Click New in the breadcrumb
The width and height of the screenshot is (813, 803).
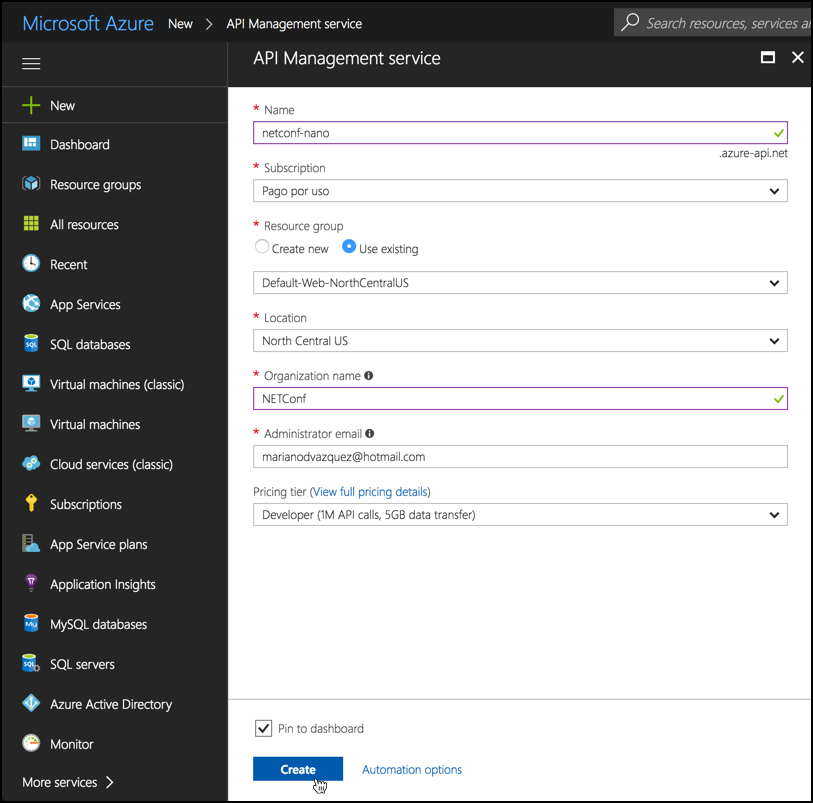tap(180, 24)
